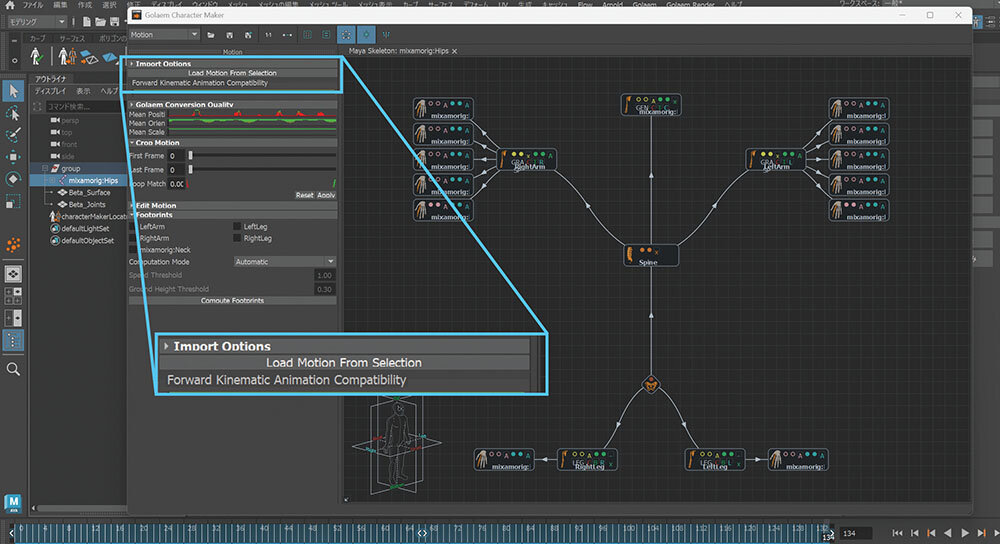Image resolution: width=1000 pixels, height=544 pixels.
Task: Open a scene with Maya's folder icon
Action: [100, 22]
